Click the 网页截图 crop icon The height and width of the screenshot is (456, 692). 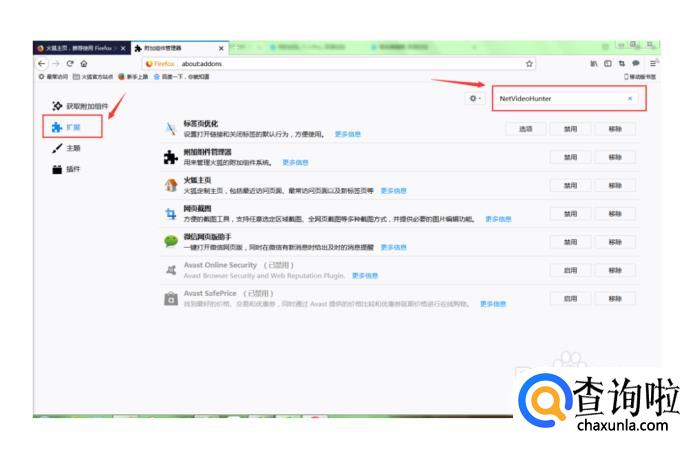pyautogui.click(x=171, y=214)
